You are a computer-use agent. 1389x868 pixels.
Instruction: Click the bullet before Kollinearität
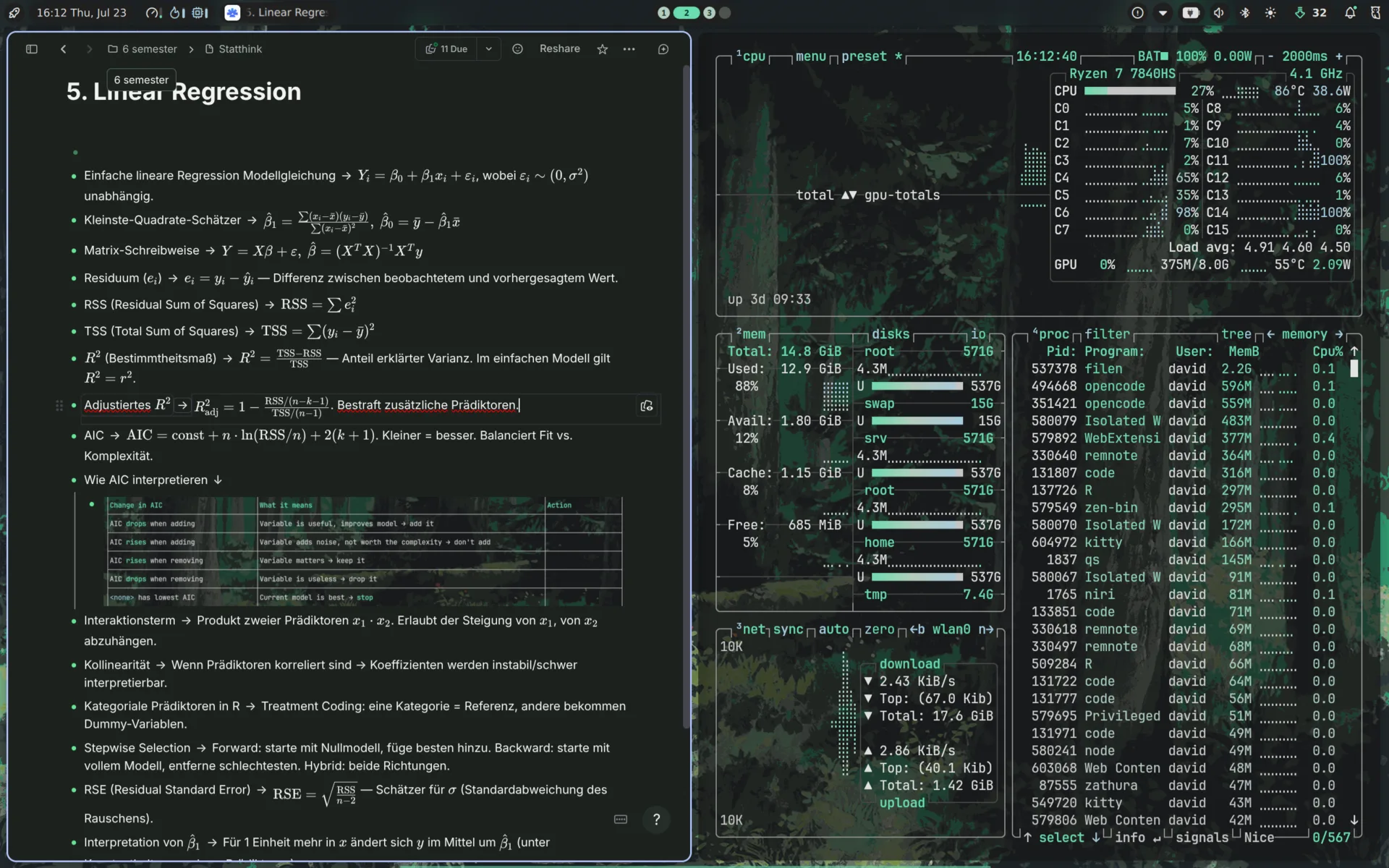click(74, 665)
